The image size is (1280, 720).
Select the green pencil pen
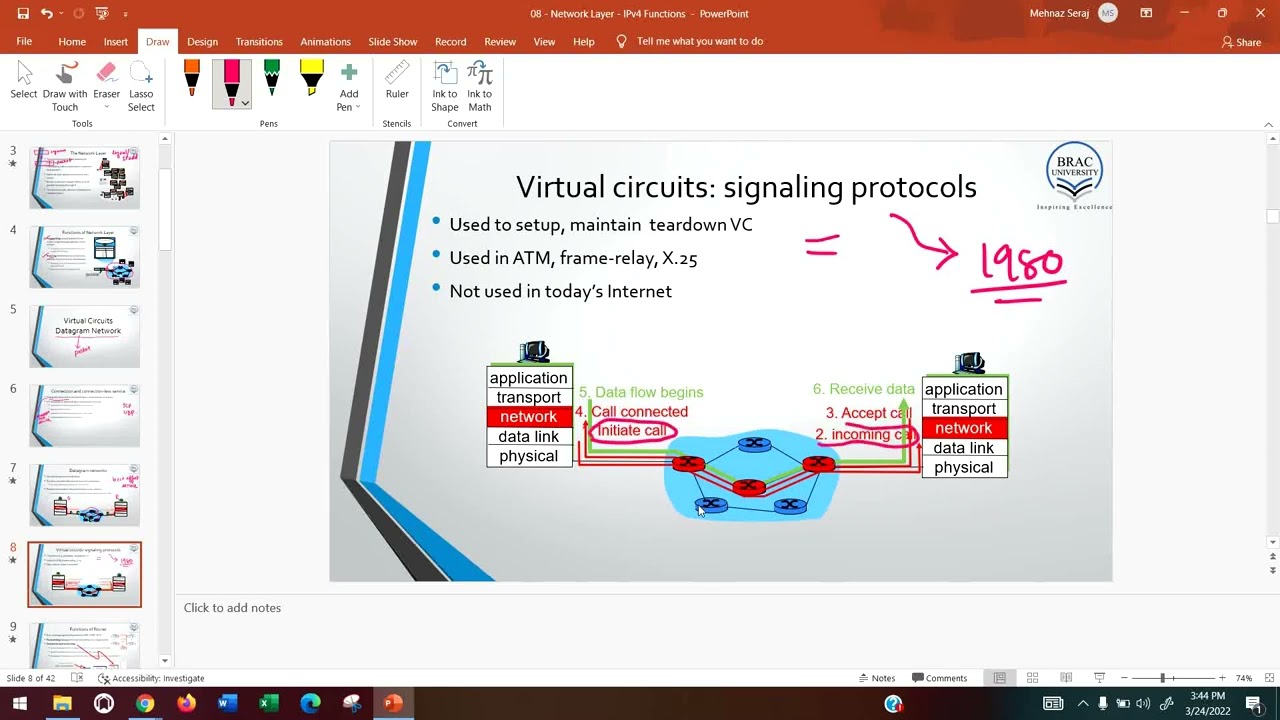point(271,78)
